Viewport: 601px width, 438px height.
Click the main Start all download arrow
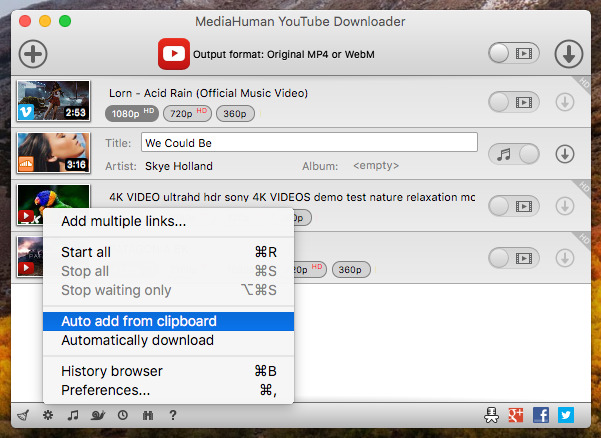[x=568, y=54]
